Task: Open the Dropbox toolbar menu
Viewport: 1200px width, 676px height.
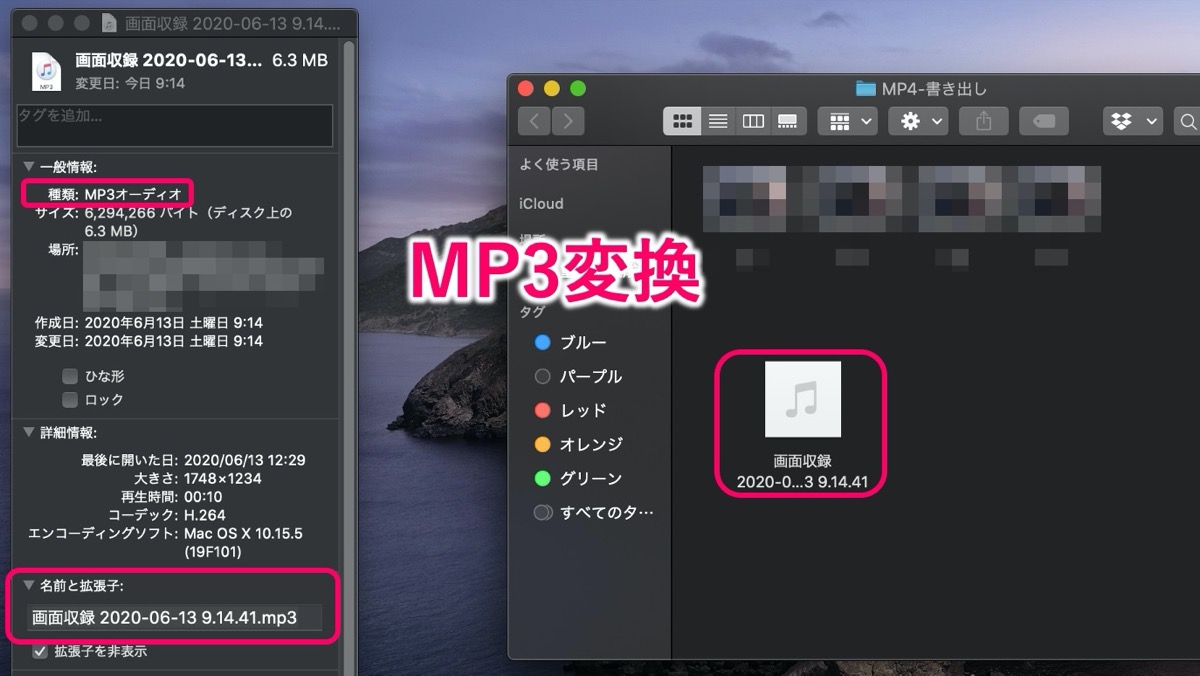Action: click(1133, 122)
